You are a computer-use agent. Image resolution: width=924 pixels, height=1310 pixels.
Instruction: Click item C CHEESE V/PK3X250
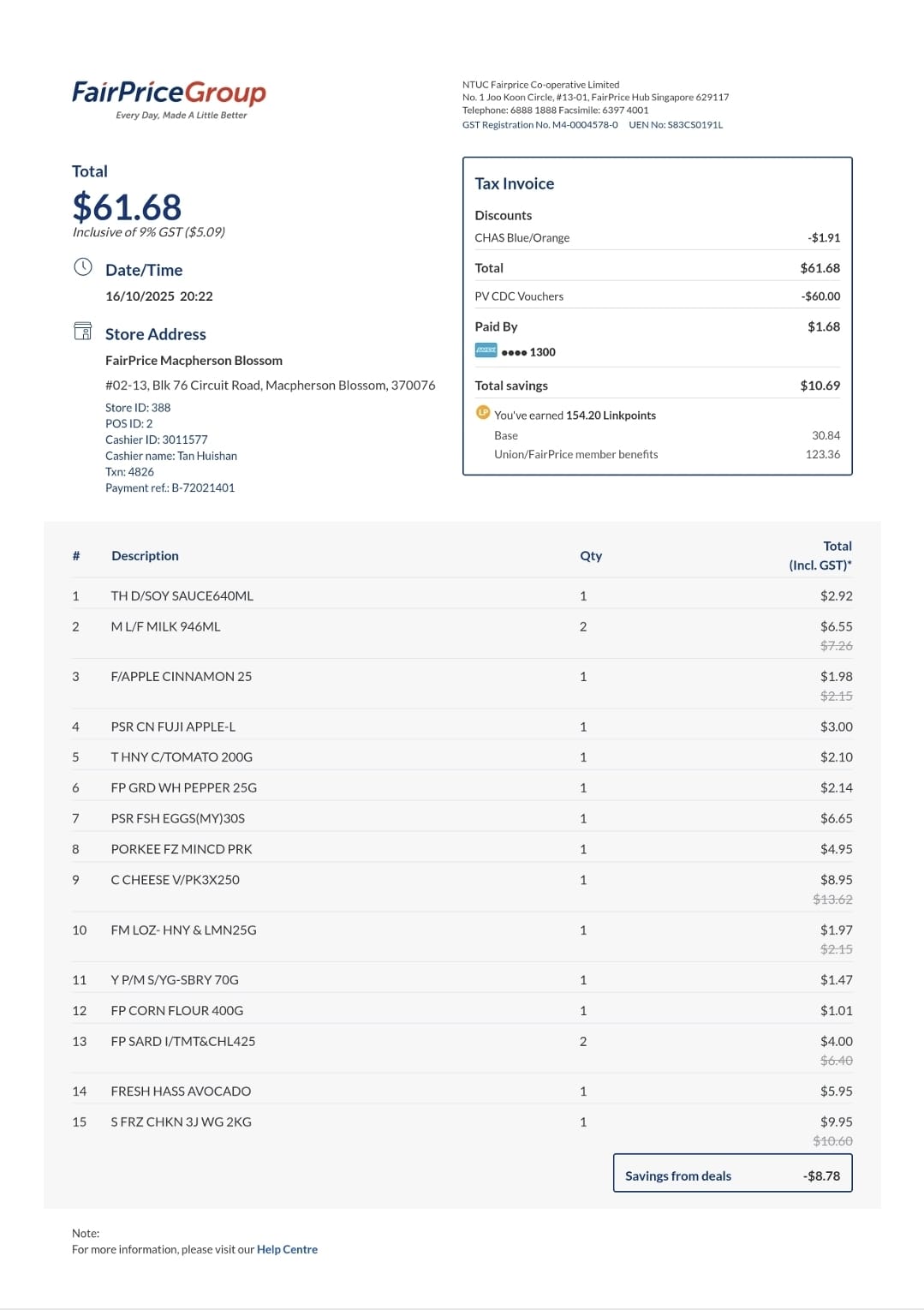[176, 881]
